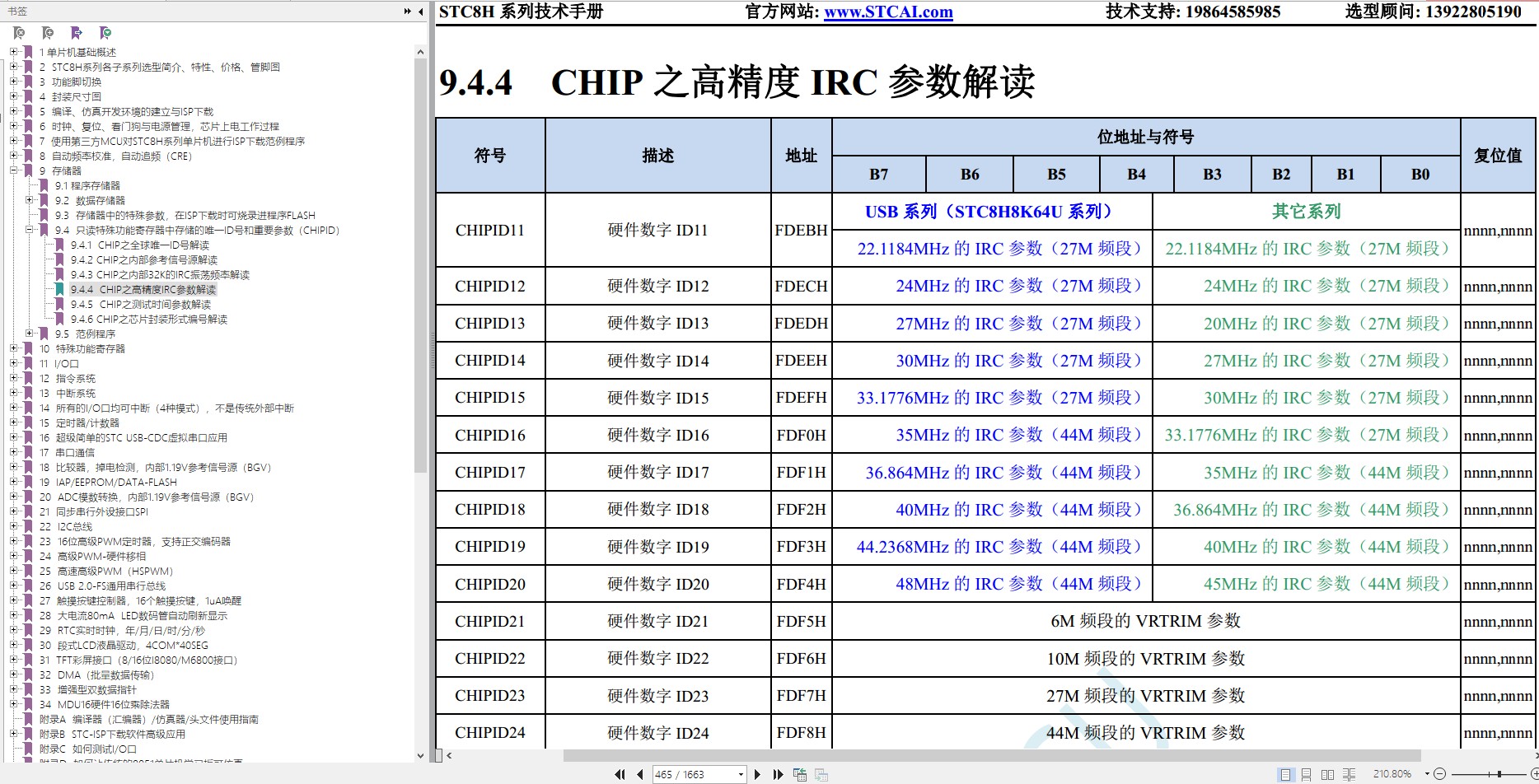The width and height of the screenshot is (1539, 784).
Task: Click the 210.80% zoom percentage value
Action: pos(1392,774)
